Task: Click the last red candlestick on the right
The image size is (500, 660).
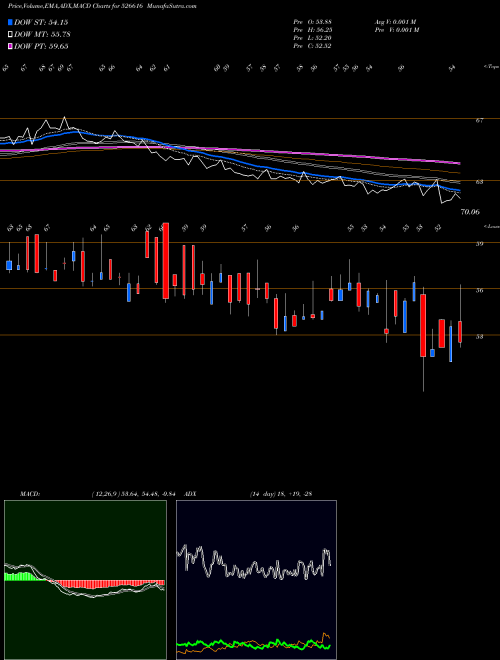Action: 460,332
